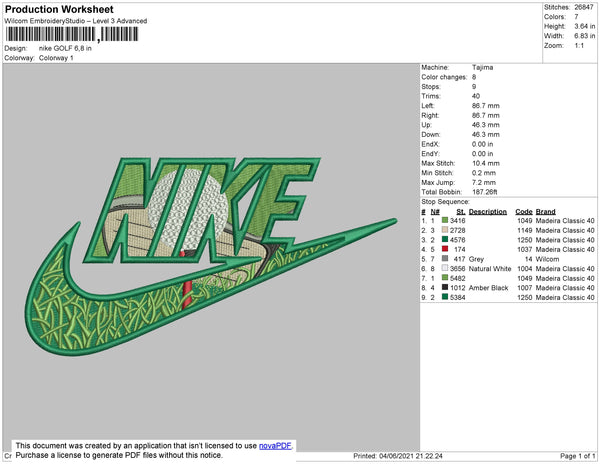Click the Trims value '40'
The width and height of the screenshot is (600, 464).
pos(476,96)
